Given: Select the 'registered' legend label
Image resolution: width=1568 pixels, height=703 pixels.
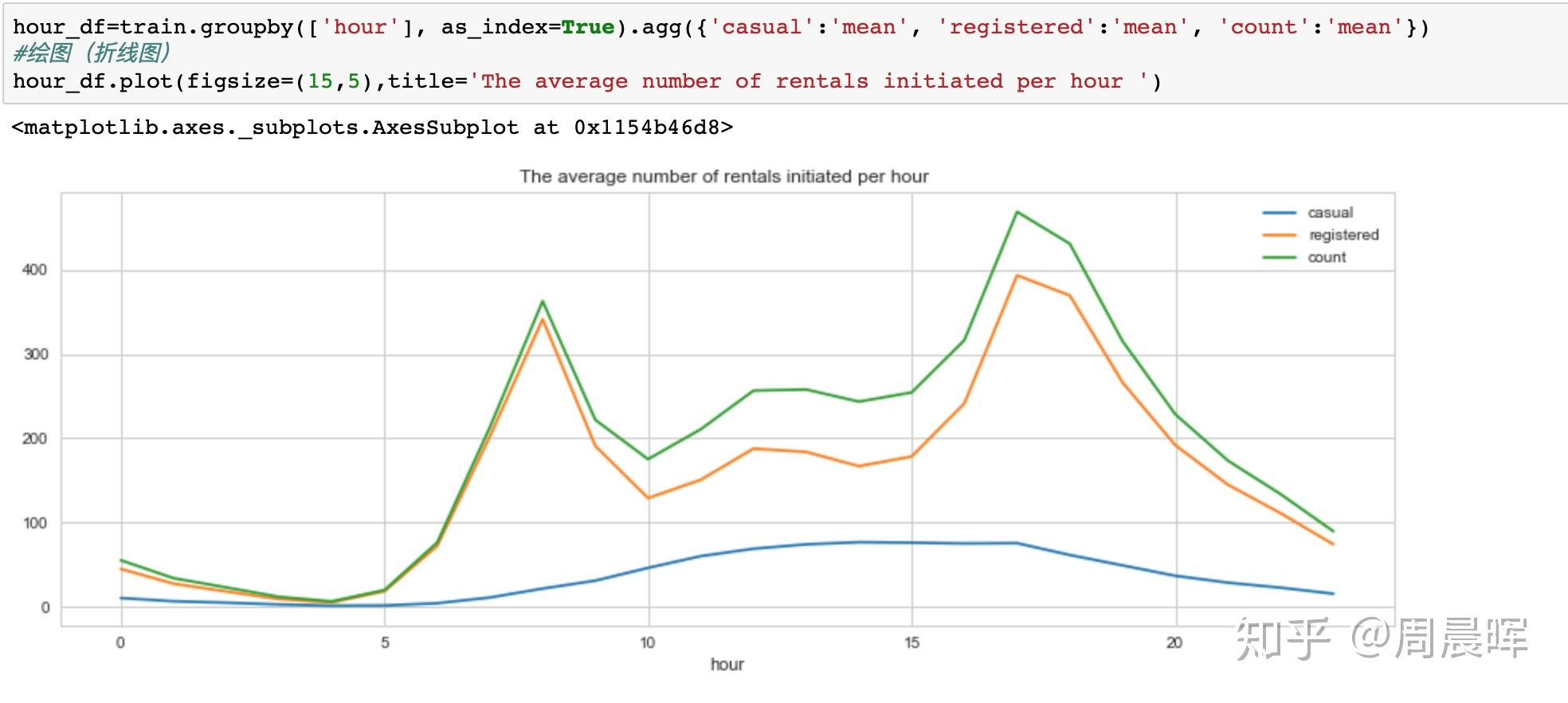Looking at the screenshot, I should [1343, 235].
